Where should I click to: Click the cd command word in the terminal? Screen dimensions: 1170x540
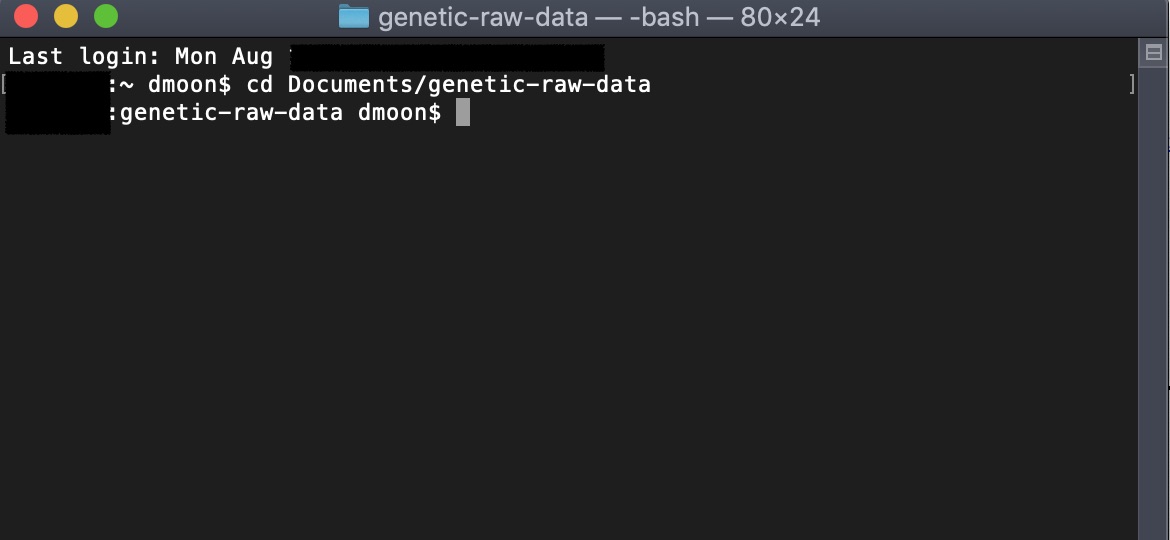[260, 84]
